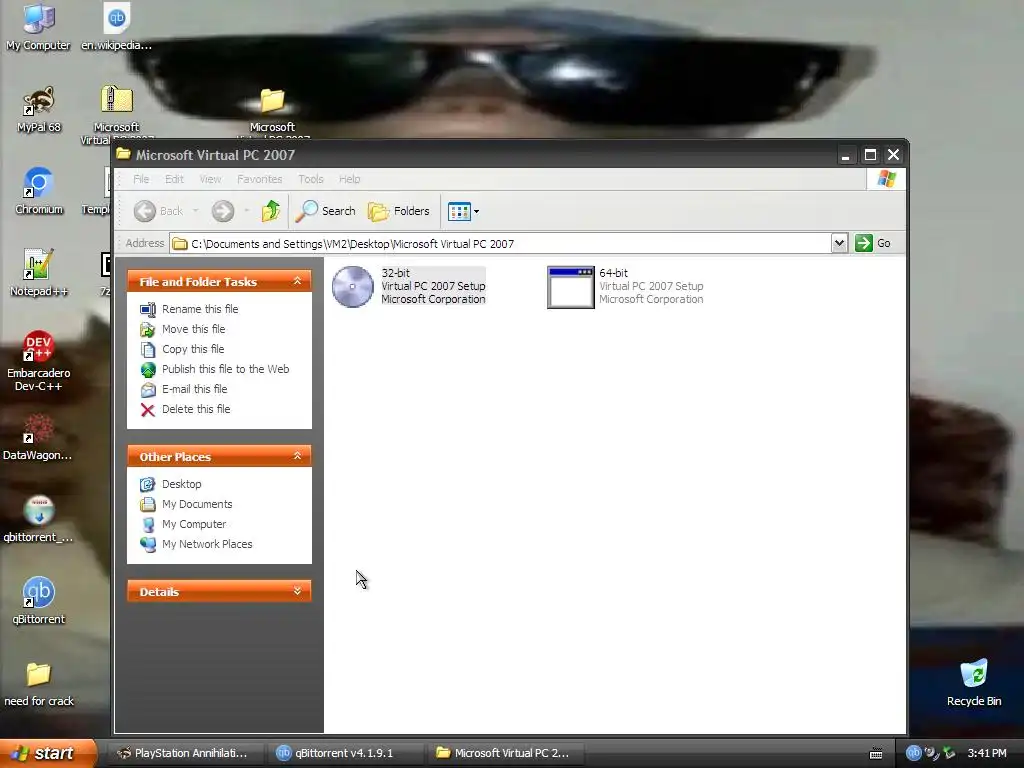This screenshot has height=768, width=1024.
Task: Collapse the Other Places panel
Action: coord(297,456)
